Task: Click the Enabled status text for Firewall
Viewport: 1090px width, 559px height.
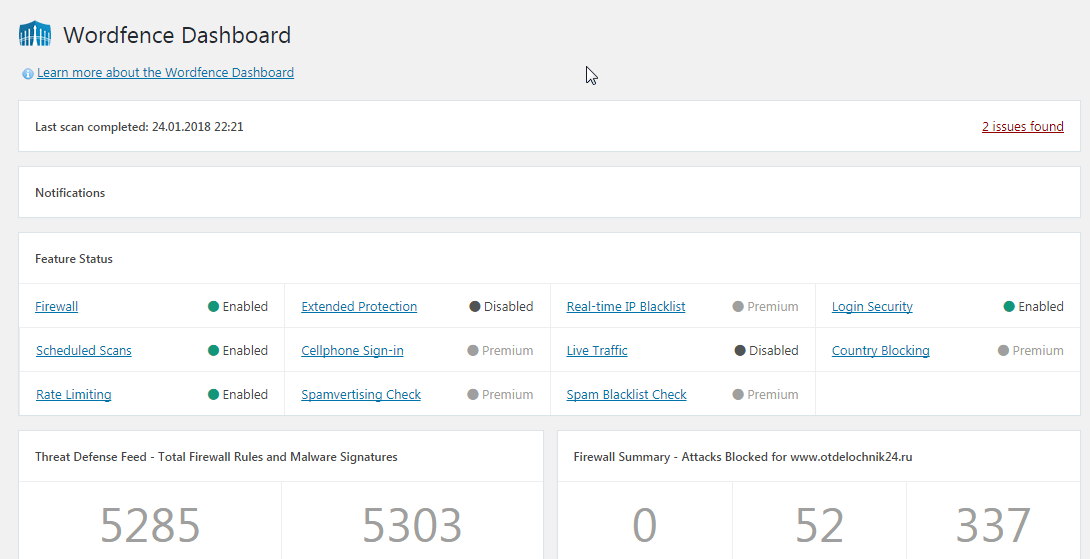Action: (245, 307)
